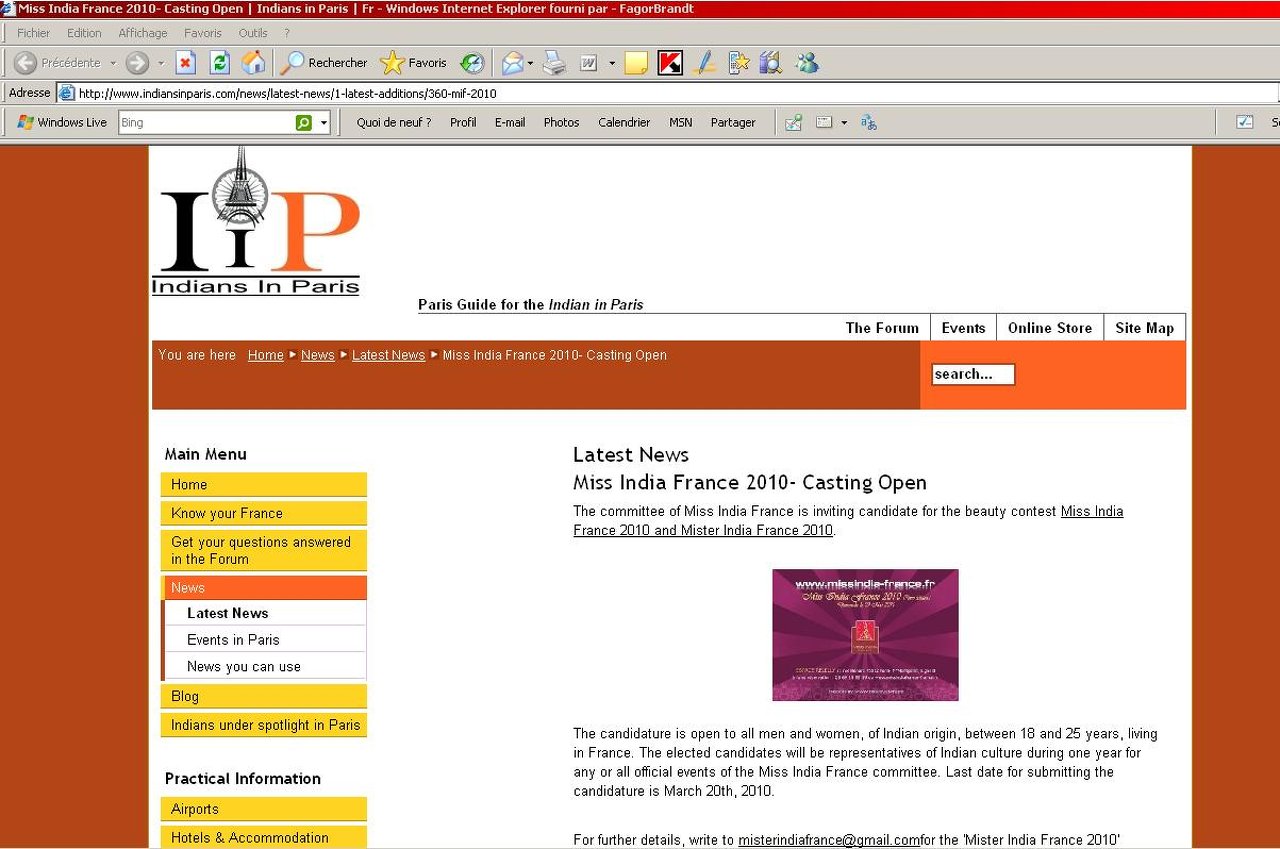This screenshot has height=849, width=1280.
Task: Click the green Bing search button
Action: 303,123
